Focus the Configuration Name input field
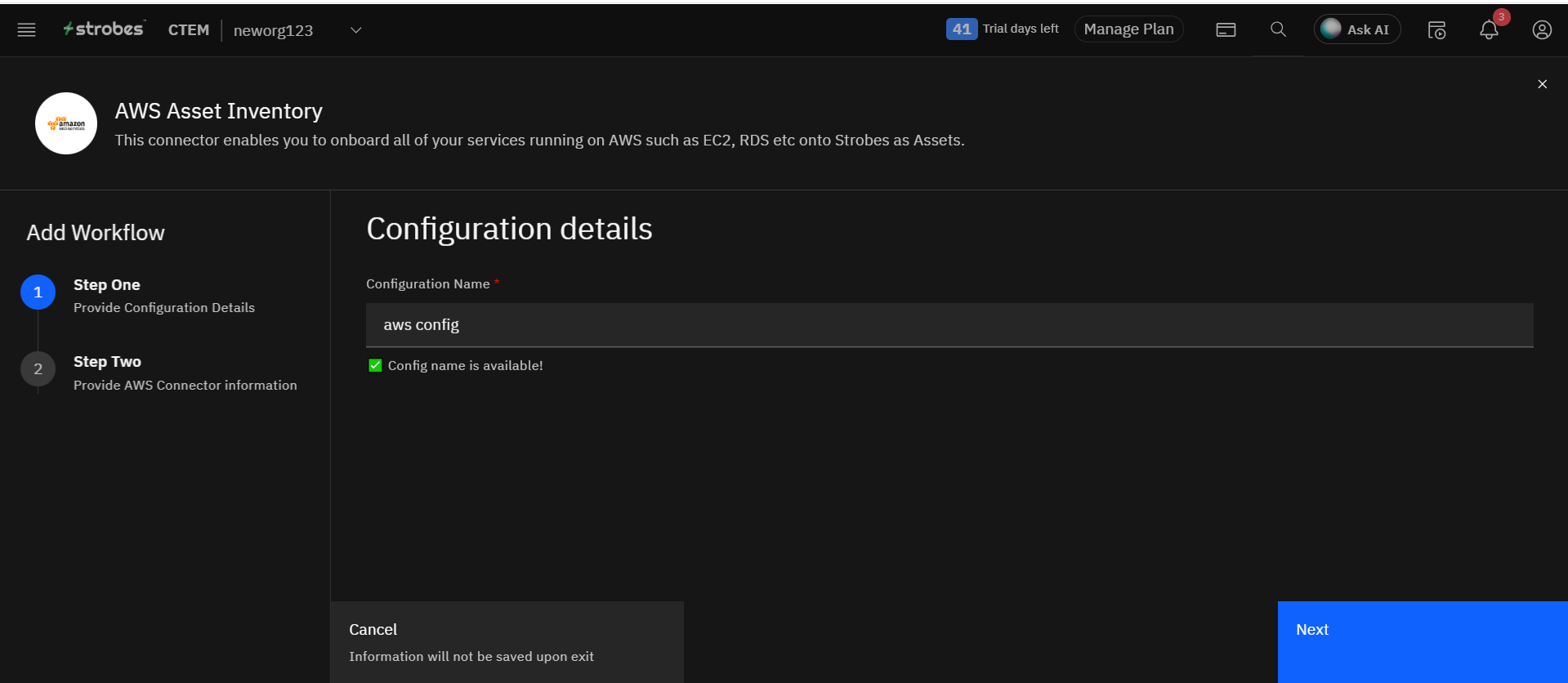The image size is (1568, 683). pos(949,325)
